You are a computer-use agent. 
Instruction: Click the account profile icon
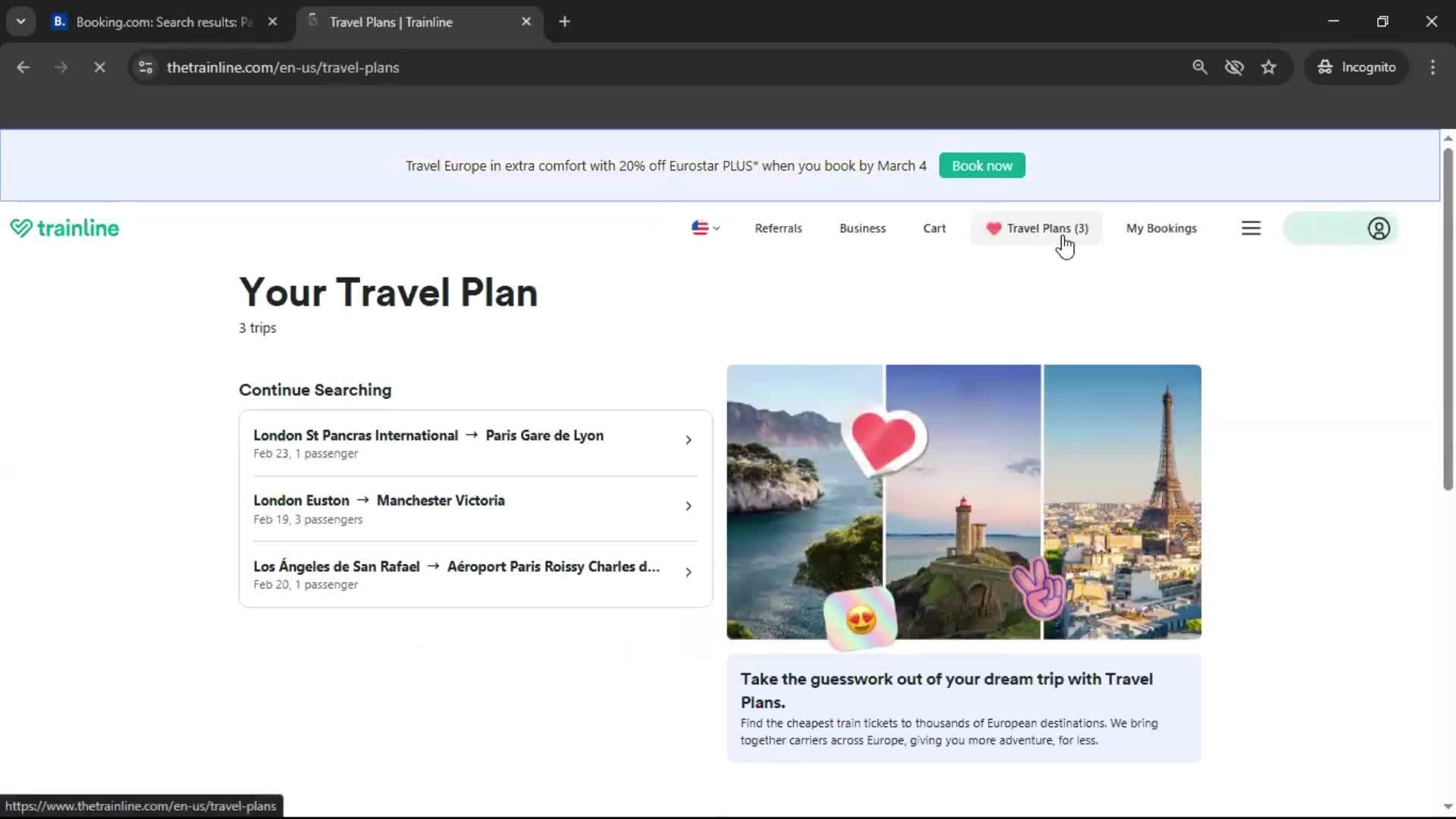click(x=1378, y=228)
